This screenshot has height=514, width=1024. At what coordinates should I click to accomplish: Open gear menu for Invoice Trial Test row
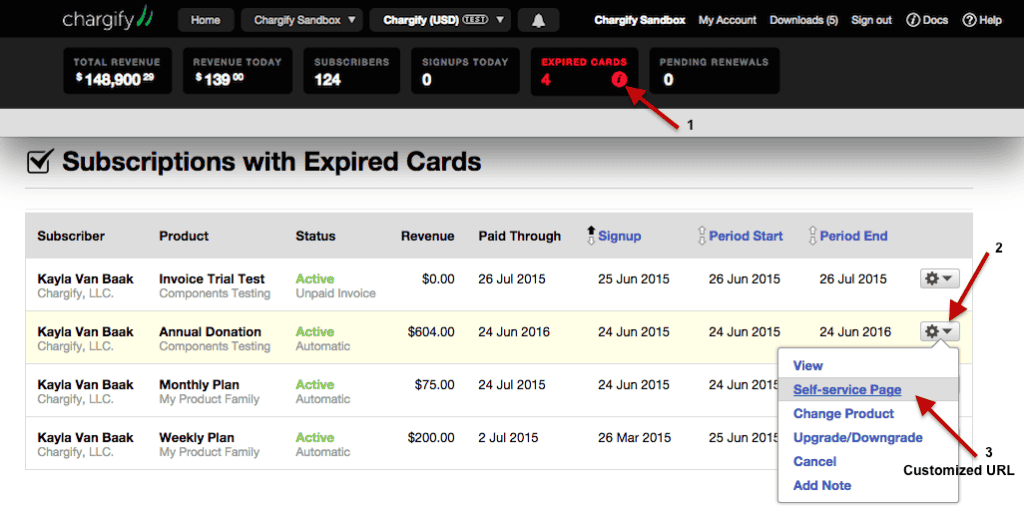[x=939, y=279]
